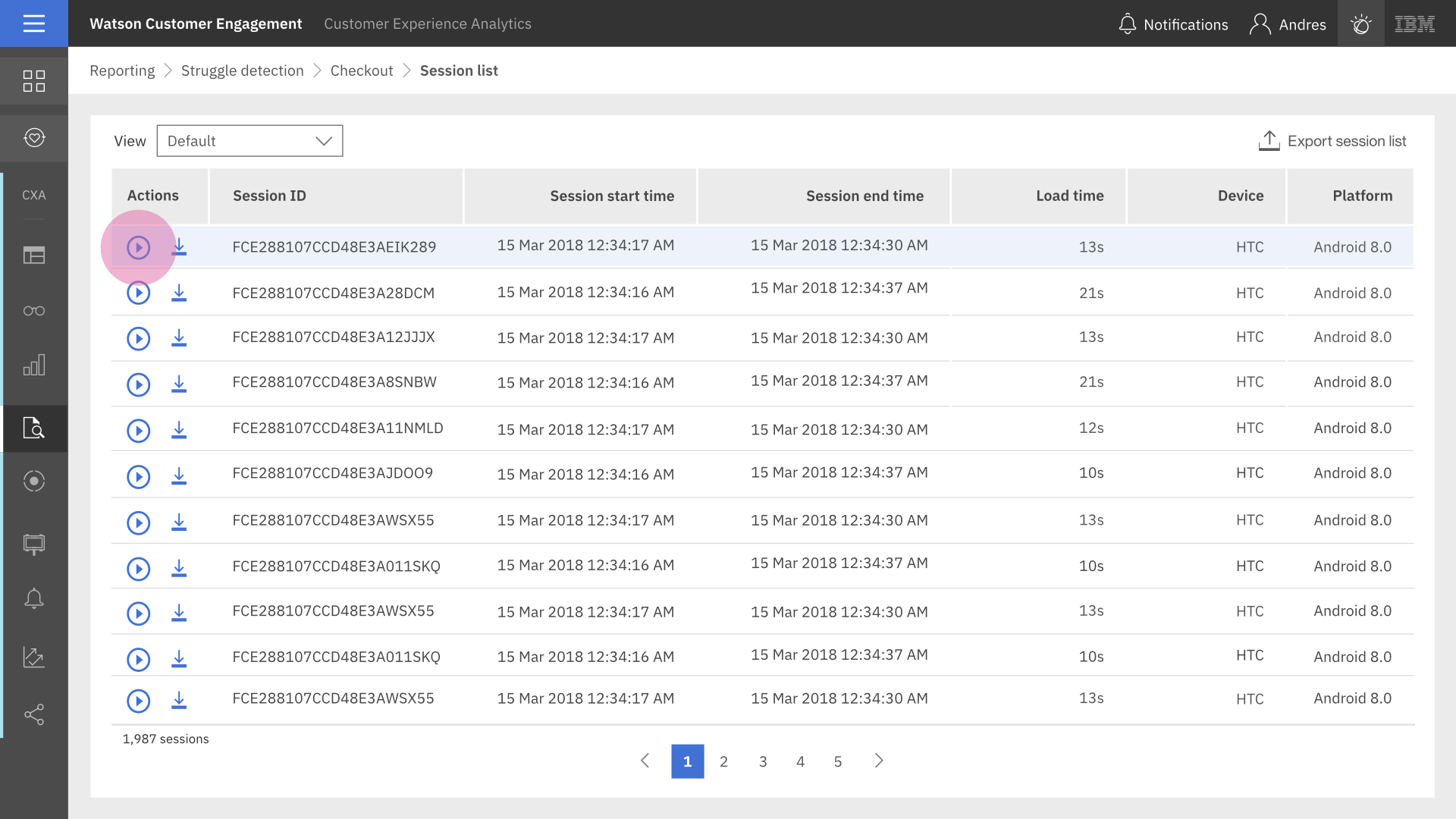Go to next page arrow
The image size is (1456, 819).
pyautogui.click(x=879, y=761)
